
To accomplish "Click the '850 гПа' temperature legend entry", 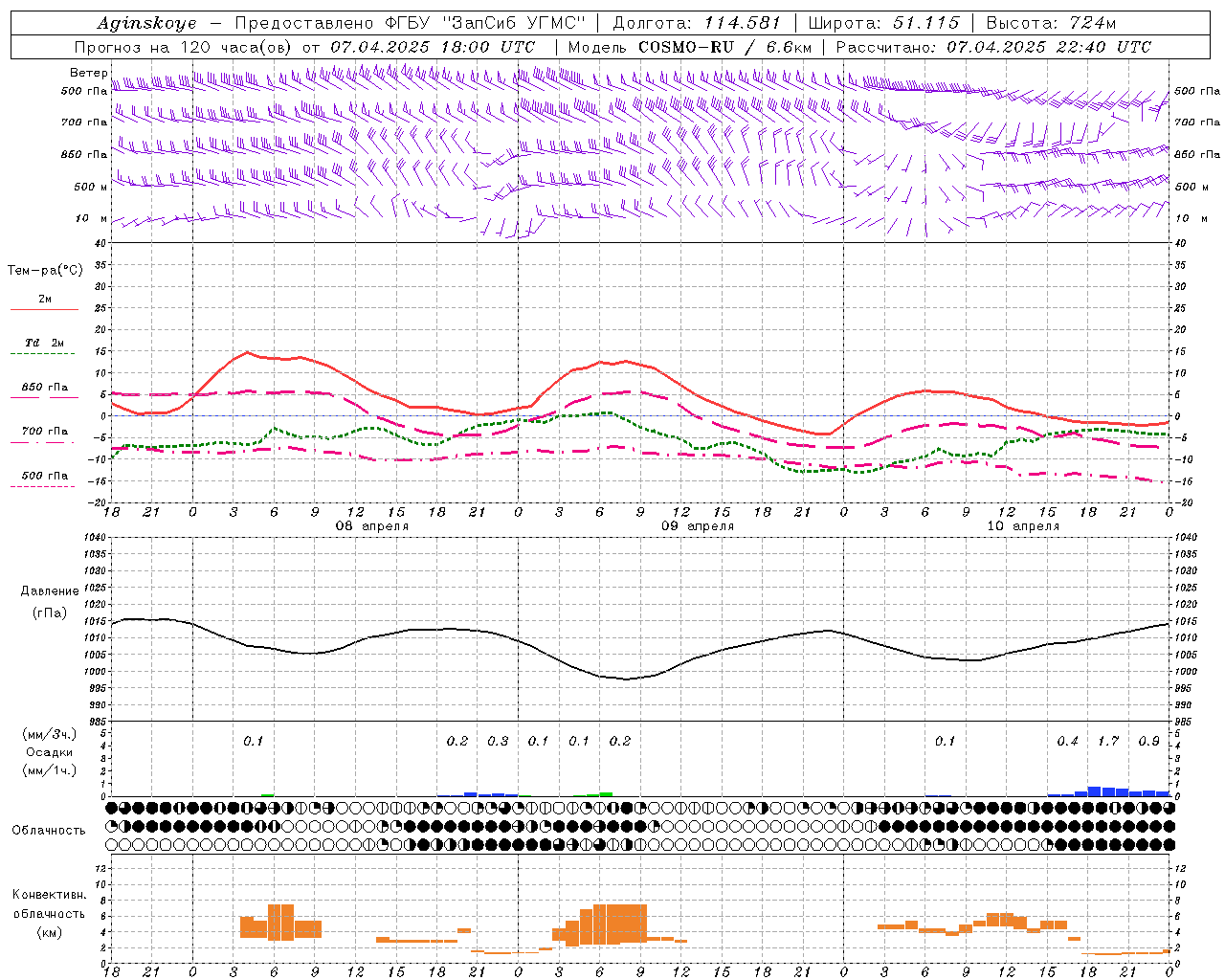I will point(45,388).
